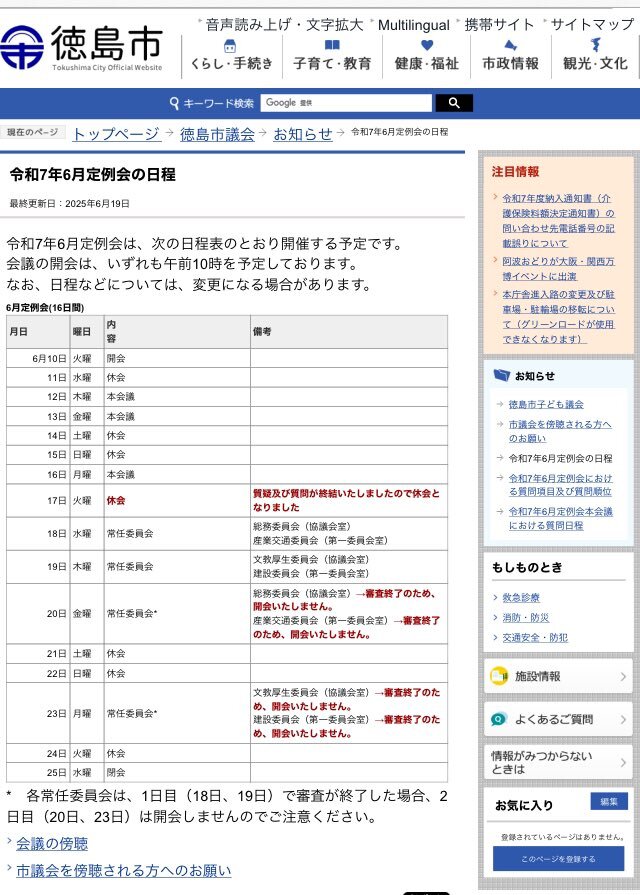The height and width of the screenshot is (895, 640).
Task: Click the 編集 button in お気に入り
Action: coord(609,801)
